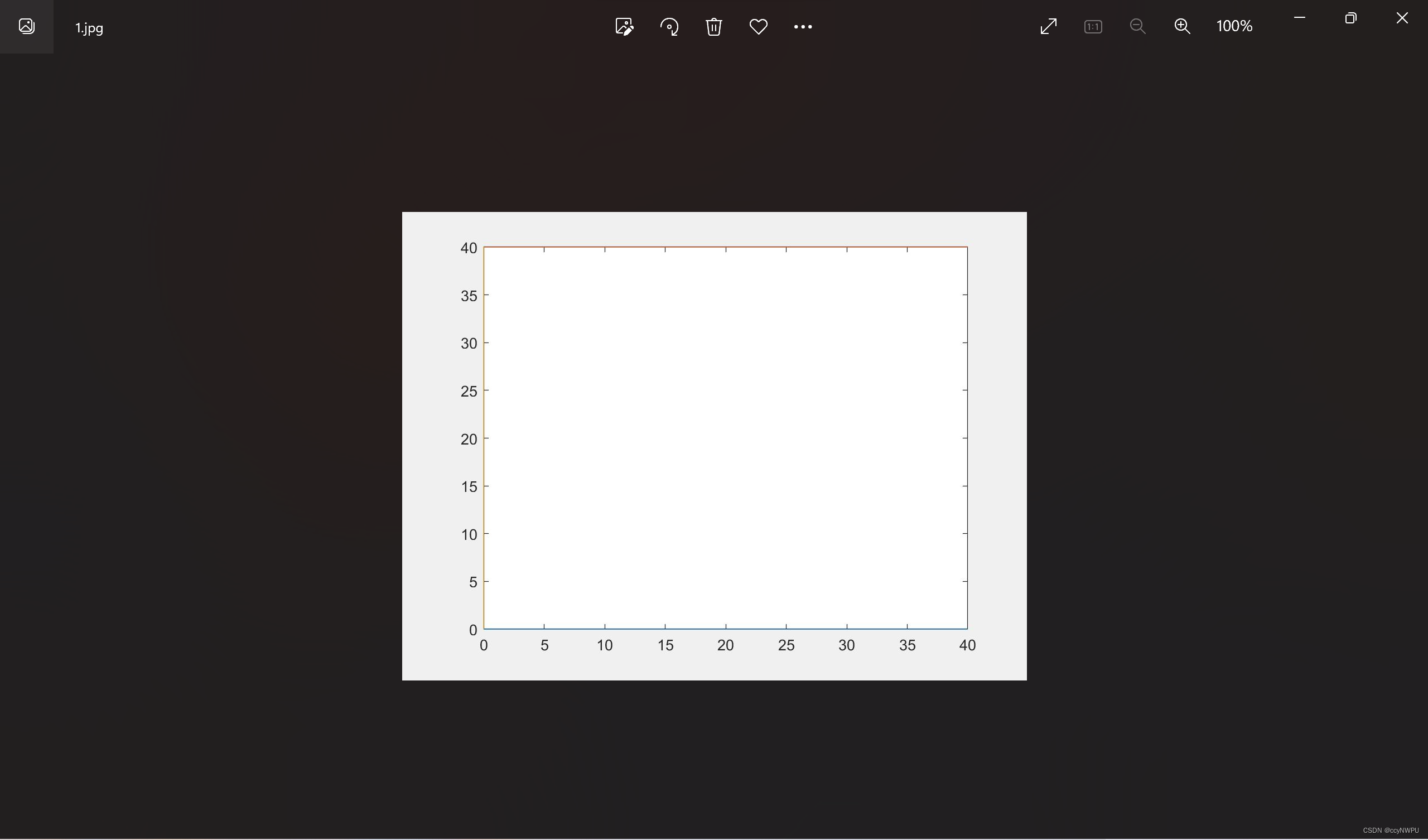Viewport: 1428px width, 840px height.
Task: Open the Edit image tool
Action: [x=623, y=26]
